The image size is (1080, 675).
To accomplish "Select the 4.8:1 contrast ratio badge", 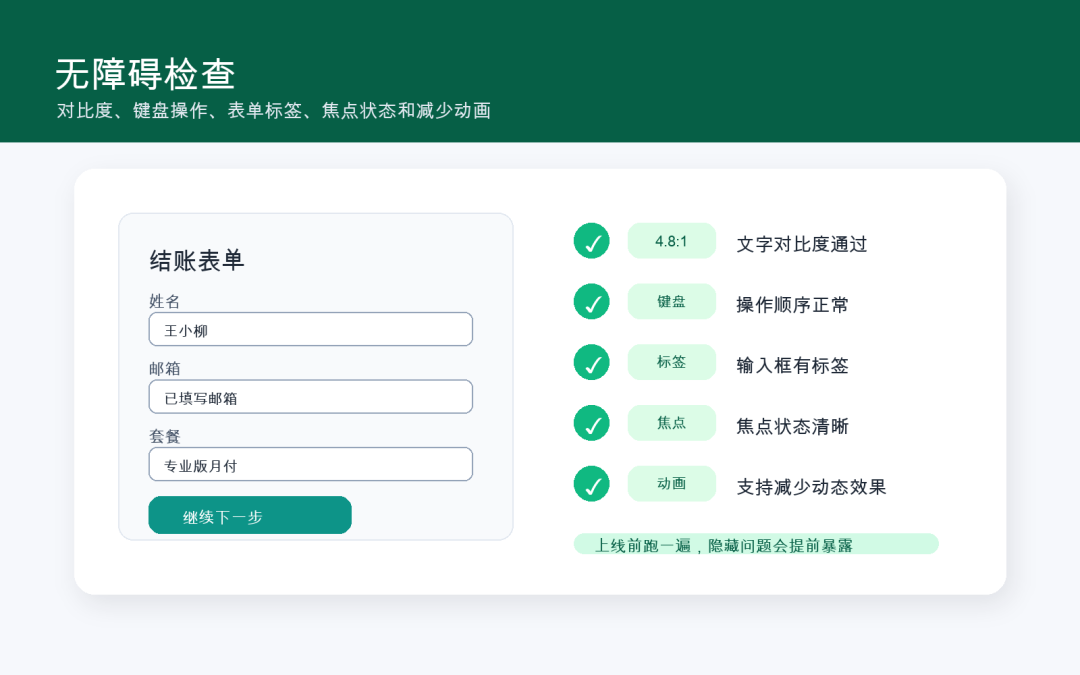I will (x=672, y=241).
